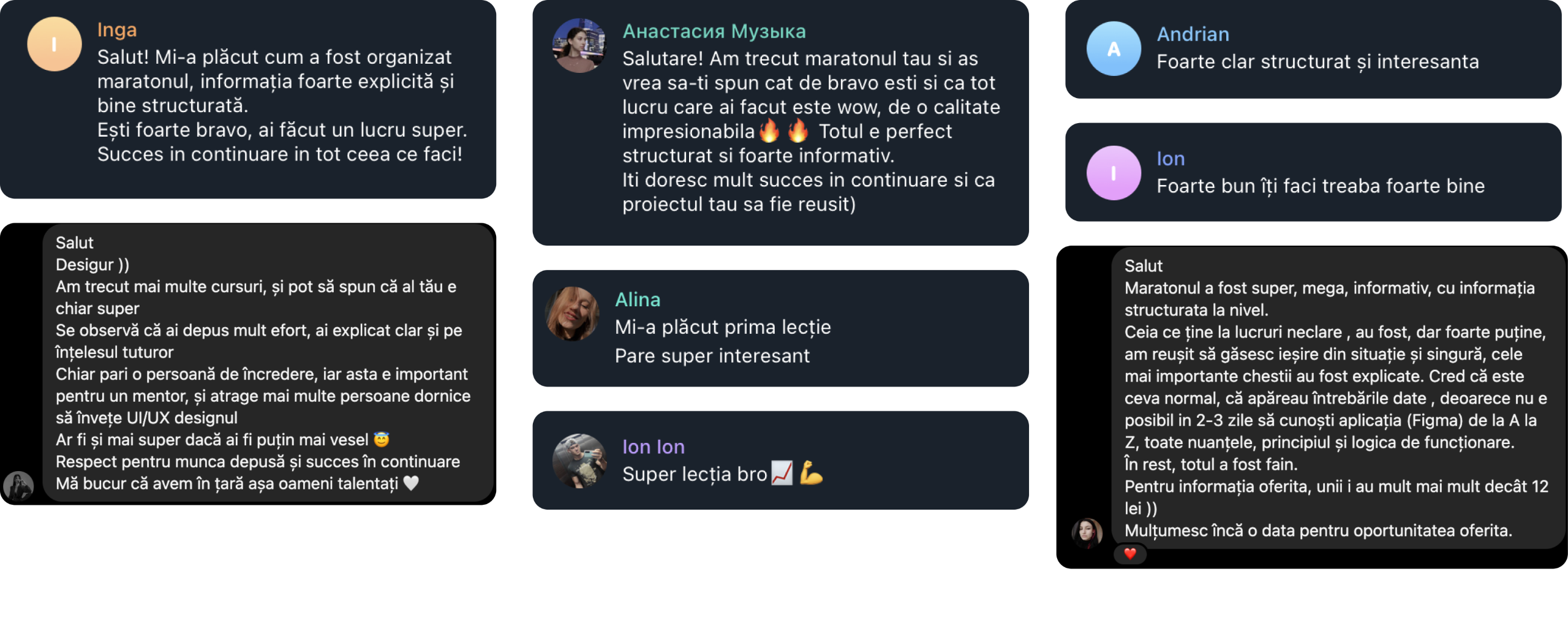The image size is (1568, 634).
Task: Click the flexed bicep emoji in Ion Ion's message
Action: click(x=812, y=473)
